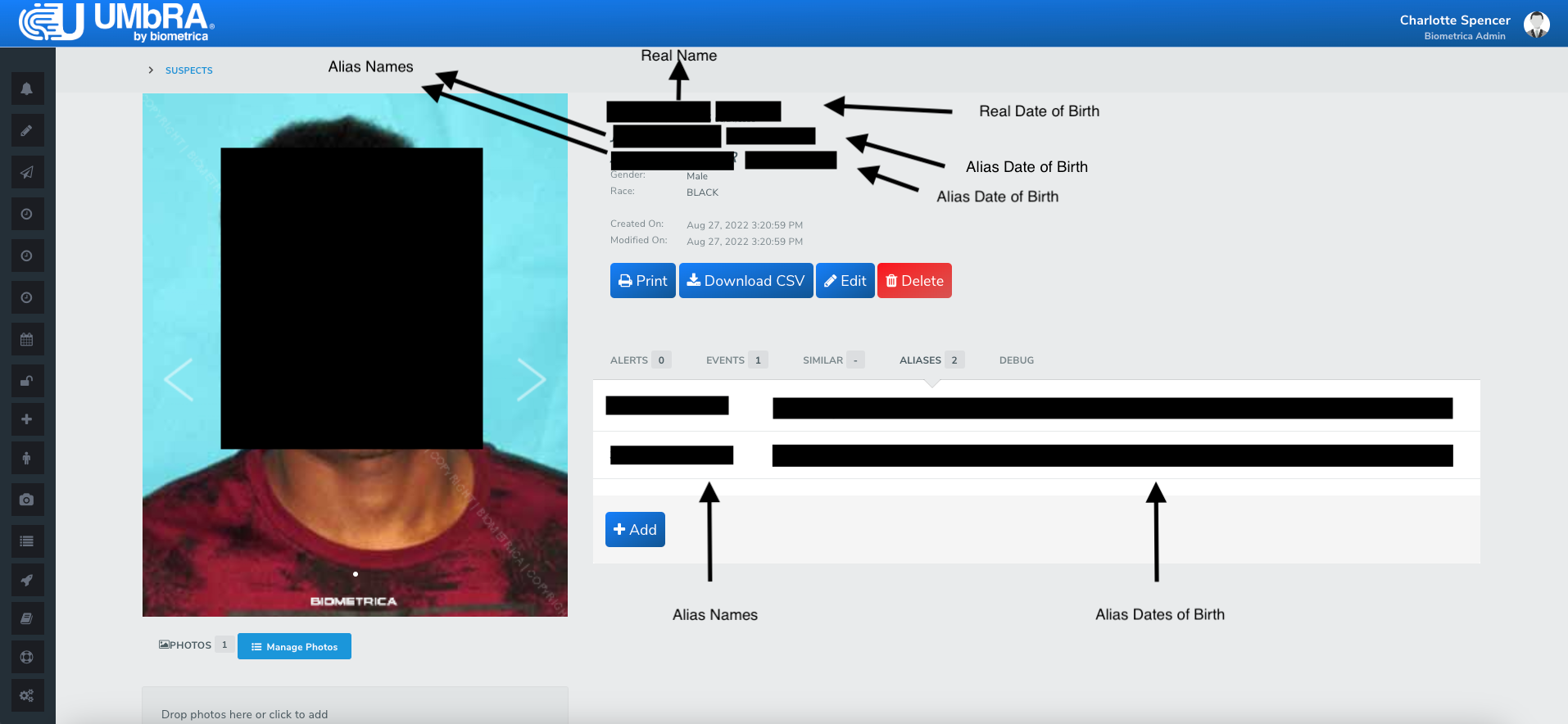This screenshot has height=724, width=1568.
Task: Open the gears settings icon in sidebar
Action: coord(27,695)
